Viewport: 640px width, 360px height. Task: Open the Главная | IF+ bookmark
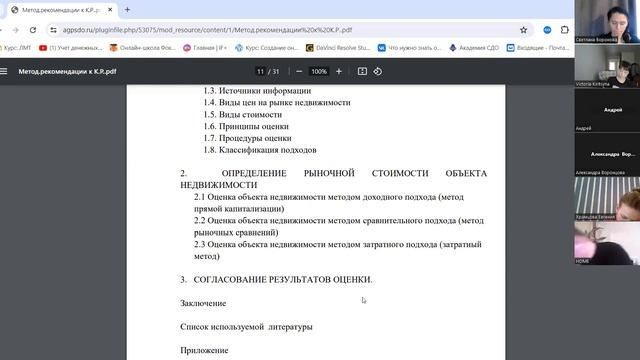tap(205, 48)
